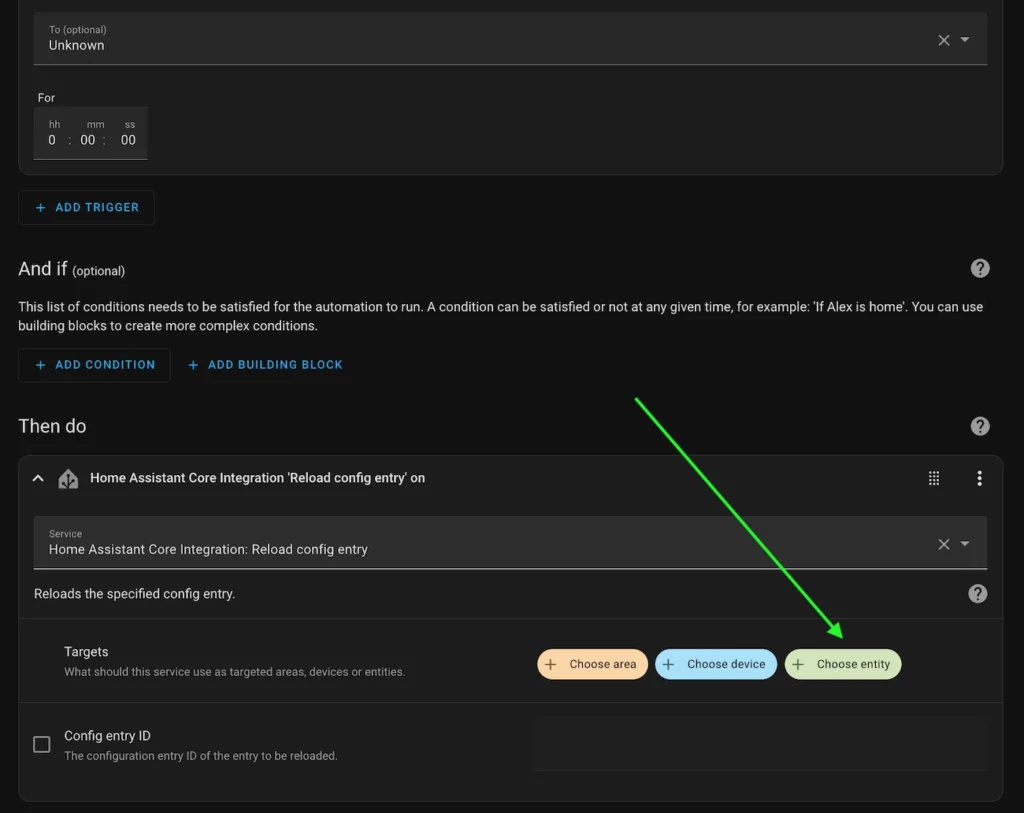The height and width of the screenshot is (813, 1024).
Task: Grab the action's drag reorder handle
Action: (x=934, y=478)
